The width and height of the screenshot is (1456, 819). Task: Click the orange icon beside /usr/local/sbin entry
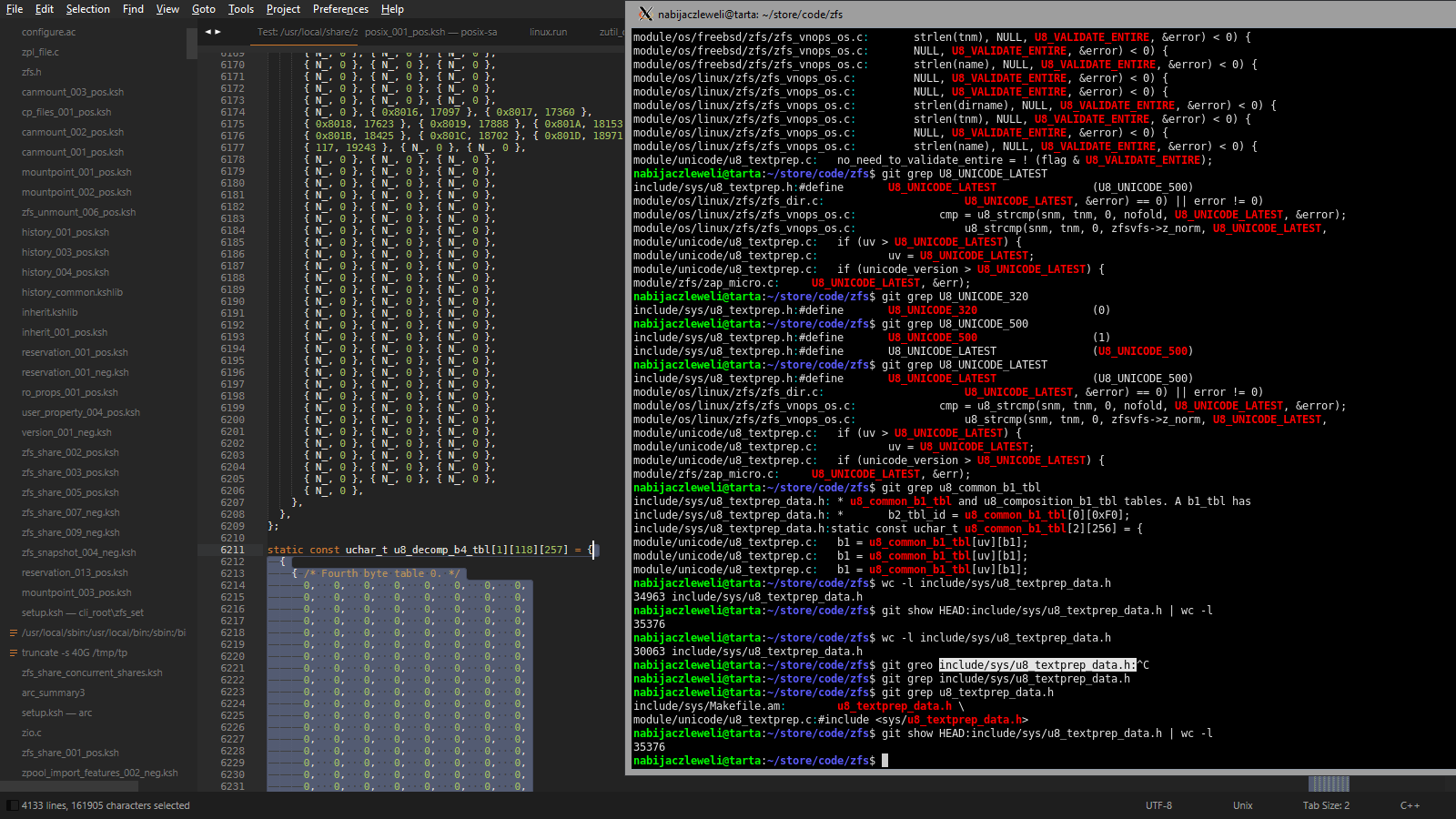click(13, 632)
